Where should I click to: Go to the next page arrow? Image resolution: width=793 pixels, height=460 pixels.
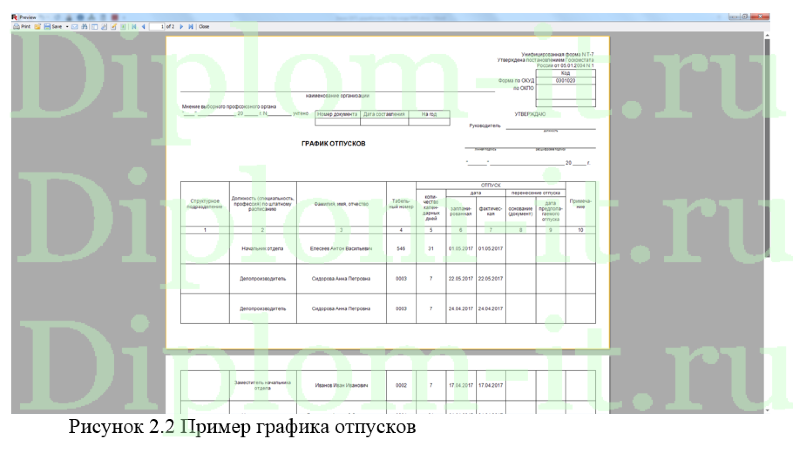tap(181, 26)
